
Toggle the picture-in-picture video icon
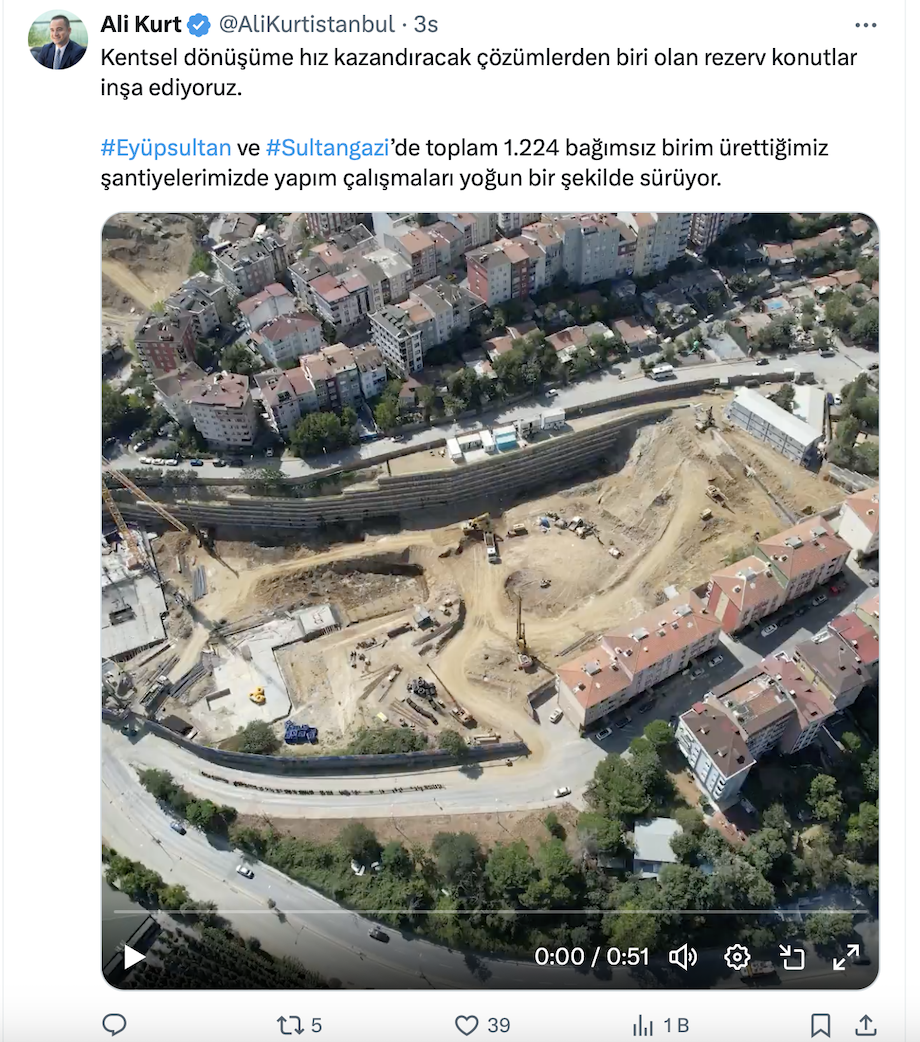click(x=792, y=957)
